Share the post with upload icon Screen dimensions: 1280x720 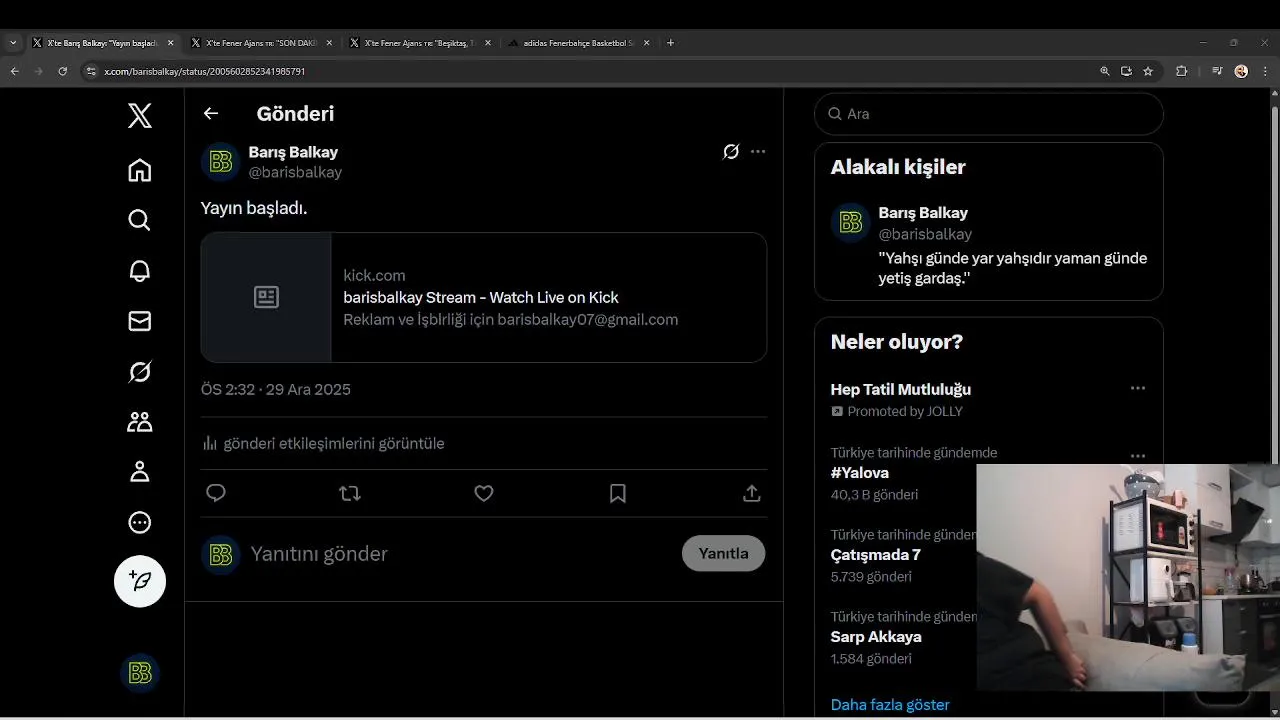click(x=752, y=493)
